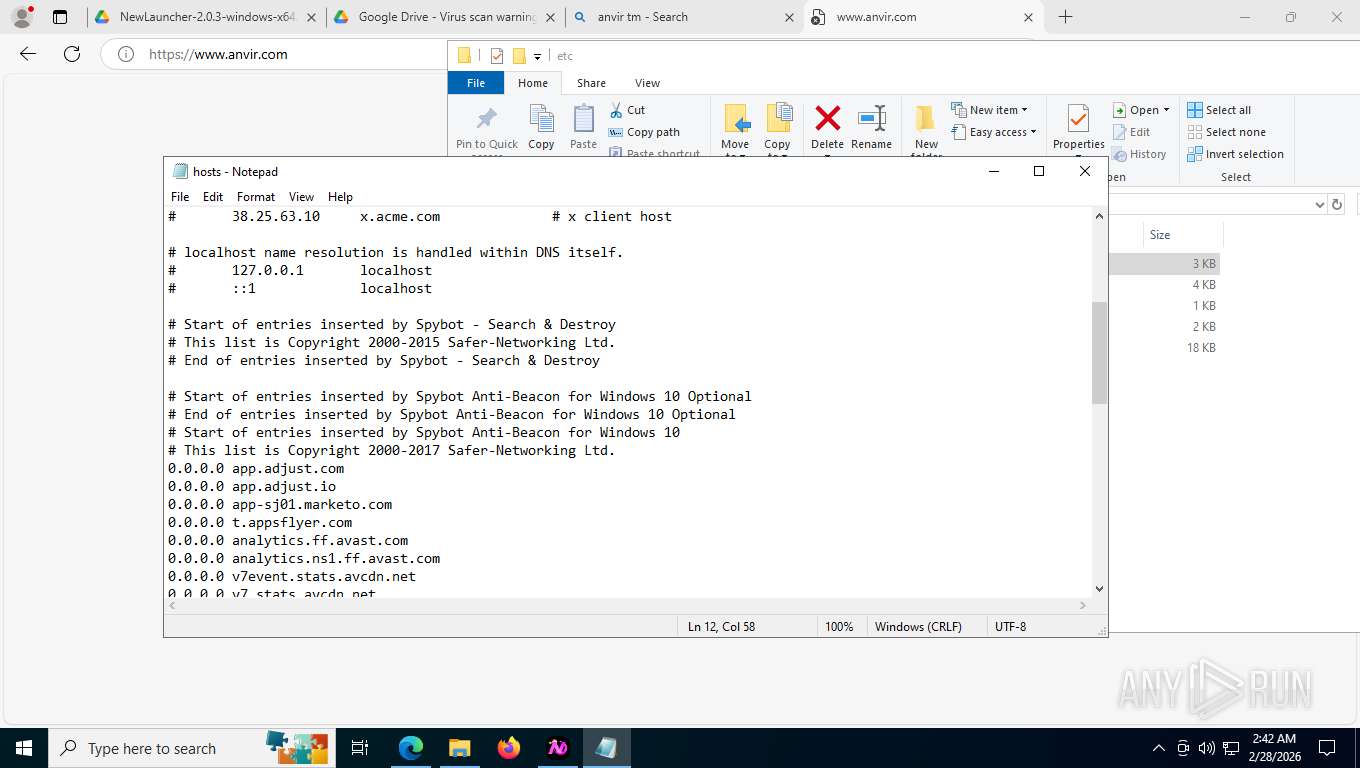Click the Size column header in Explorer

[1183, 235]
